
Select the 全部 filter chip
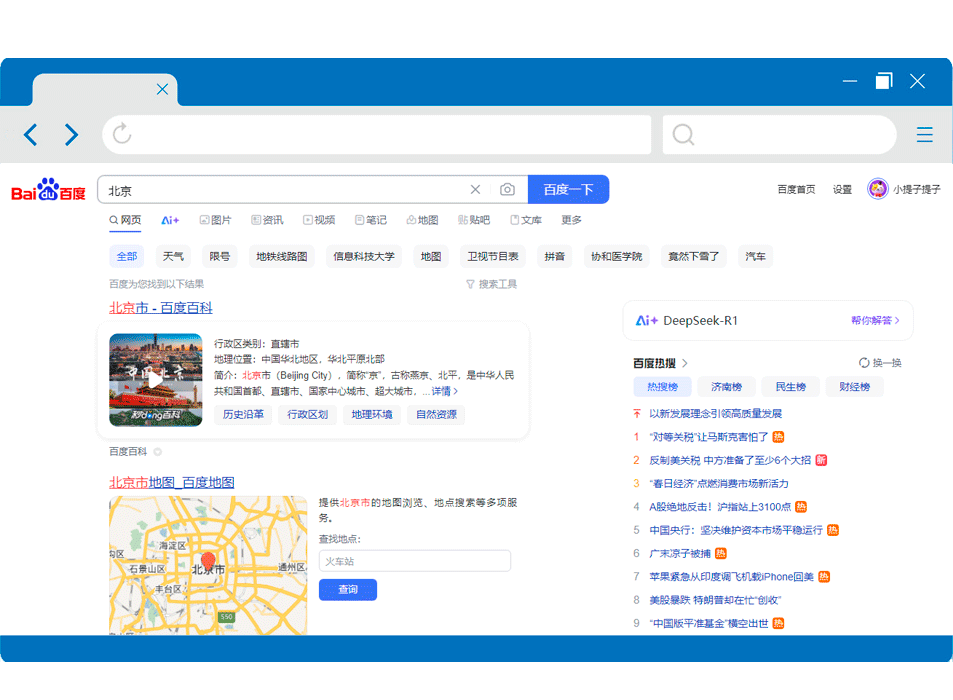tap(127, 256)
